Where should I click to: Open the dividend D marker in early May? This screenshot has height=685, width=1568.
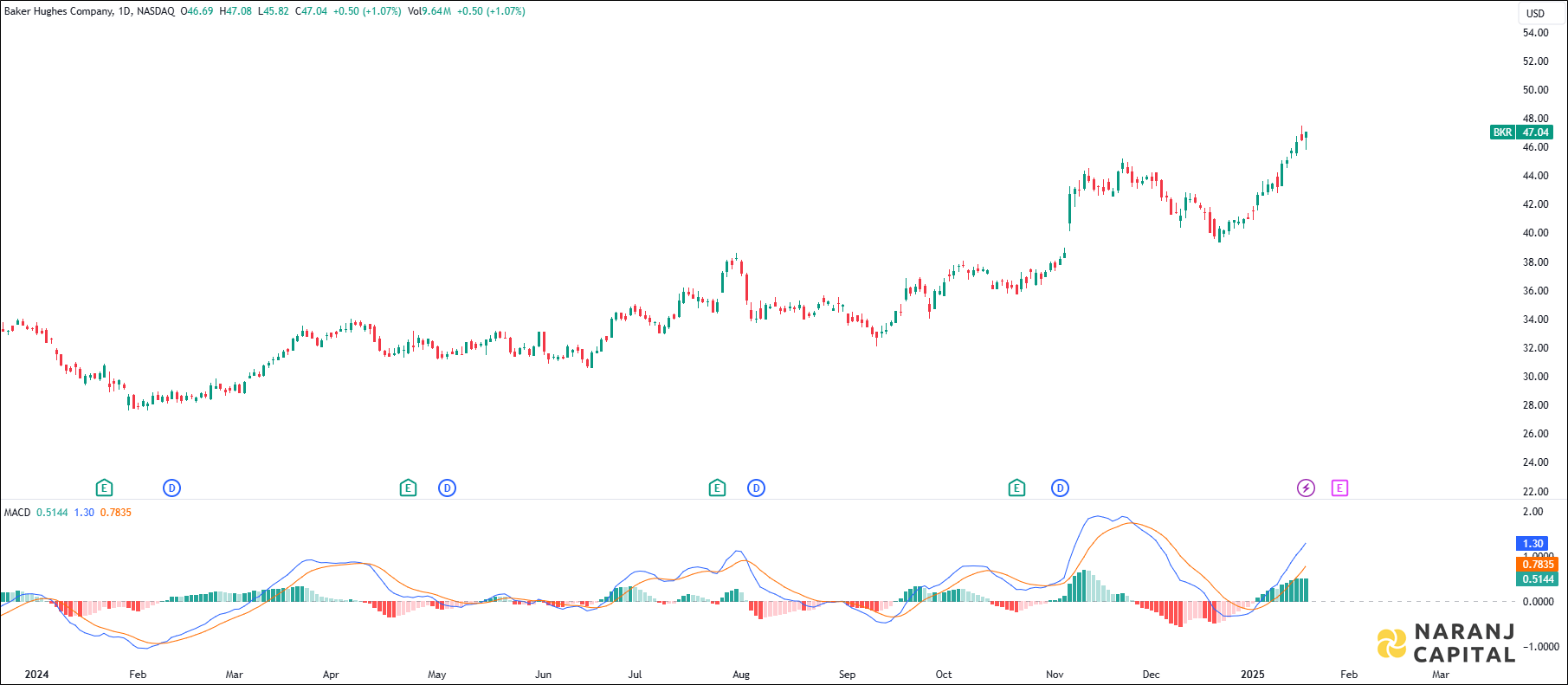[x=447, y=488]
